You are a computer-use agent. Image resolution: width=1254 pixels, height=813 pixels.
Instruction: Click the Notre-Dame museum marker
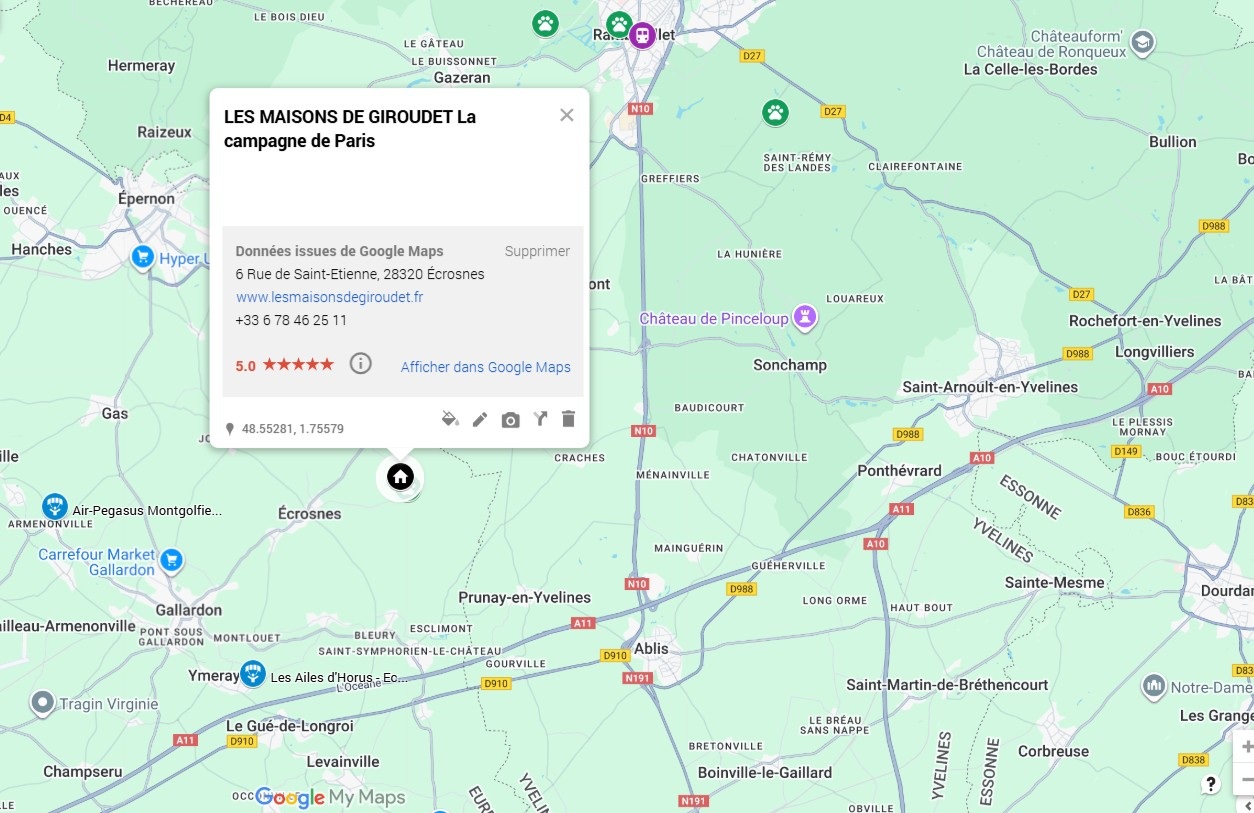1154,686
